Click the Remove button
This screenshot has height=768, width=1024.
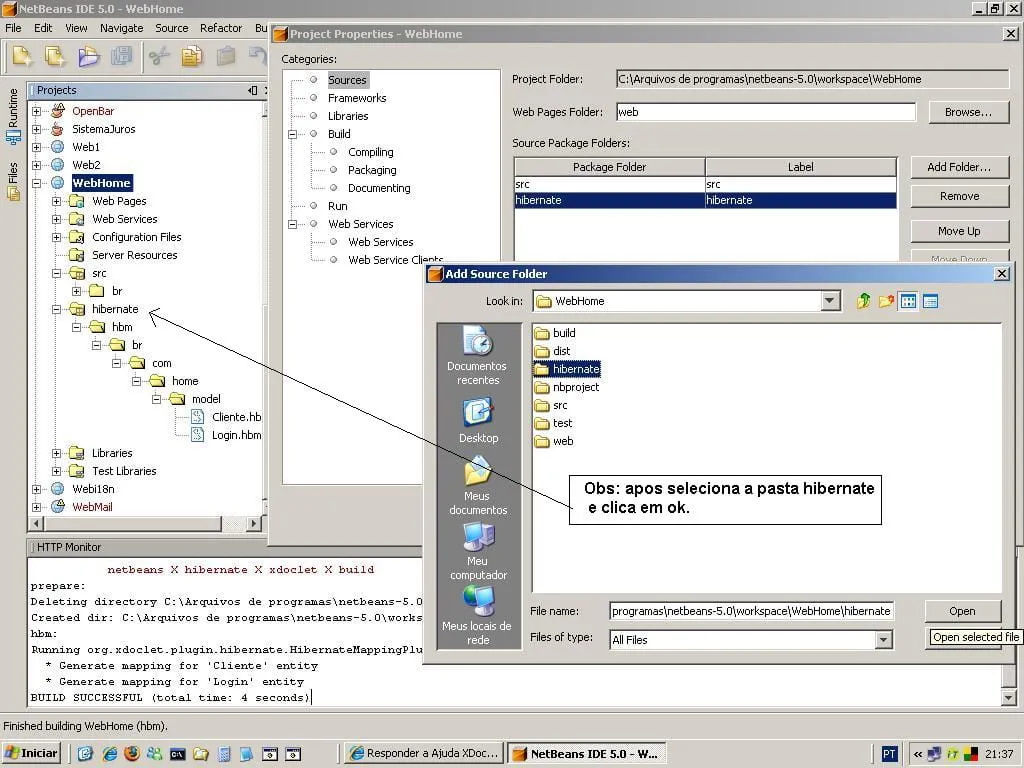[x=959, y=196]
